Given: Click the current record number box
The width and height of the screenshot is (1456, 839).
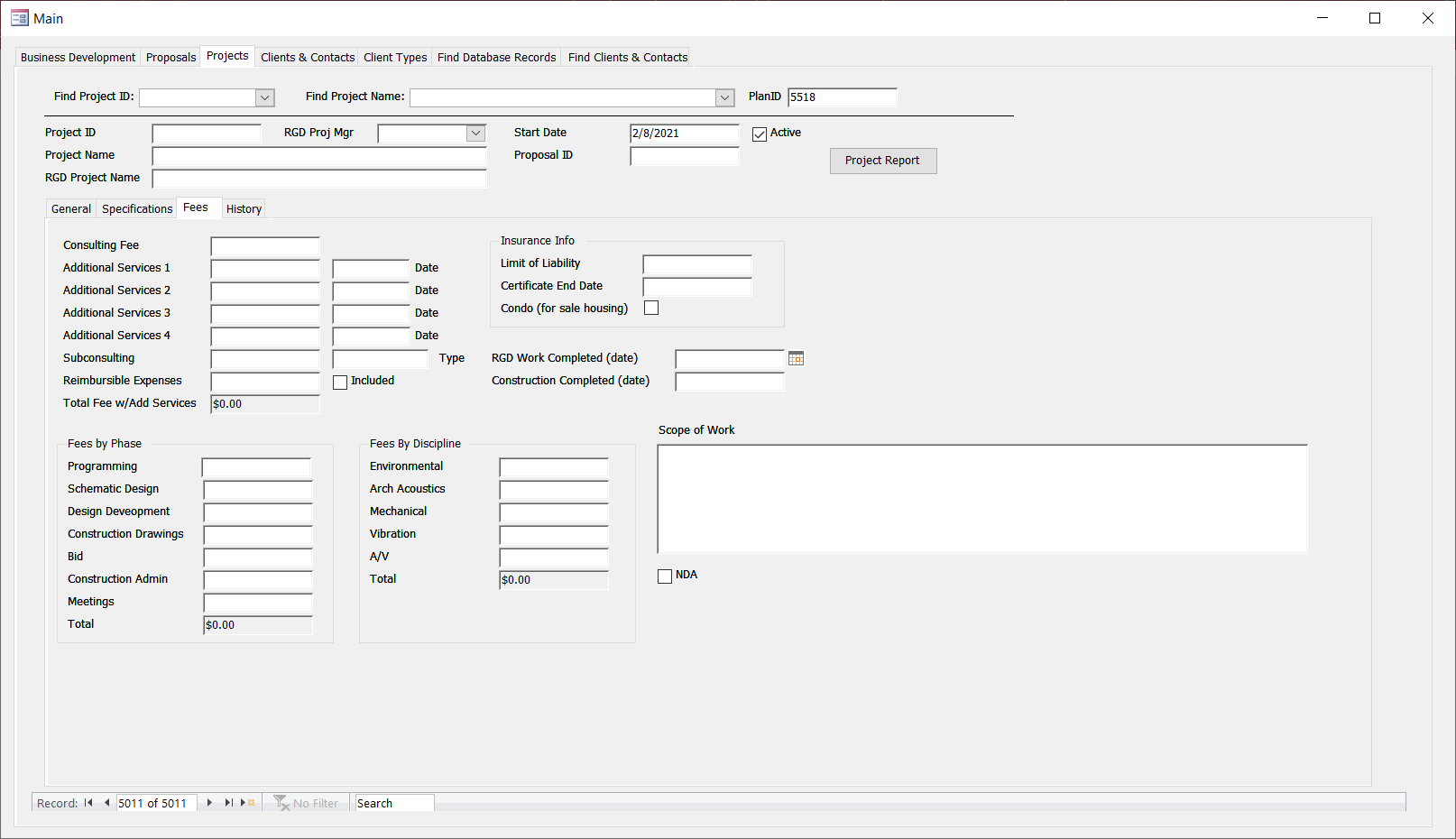Looking at the screenshot, I should 156,803.
